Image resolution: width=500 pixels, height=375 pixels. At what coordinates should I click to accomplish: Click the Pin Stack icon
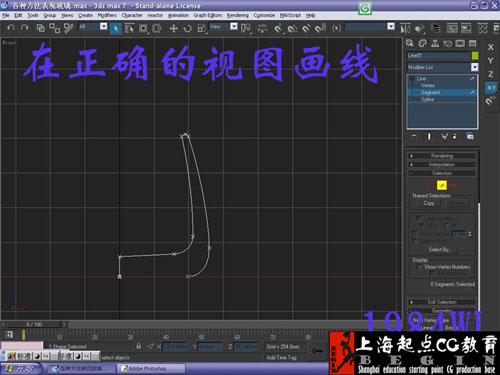coord(414,136)
